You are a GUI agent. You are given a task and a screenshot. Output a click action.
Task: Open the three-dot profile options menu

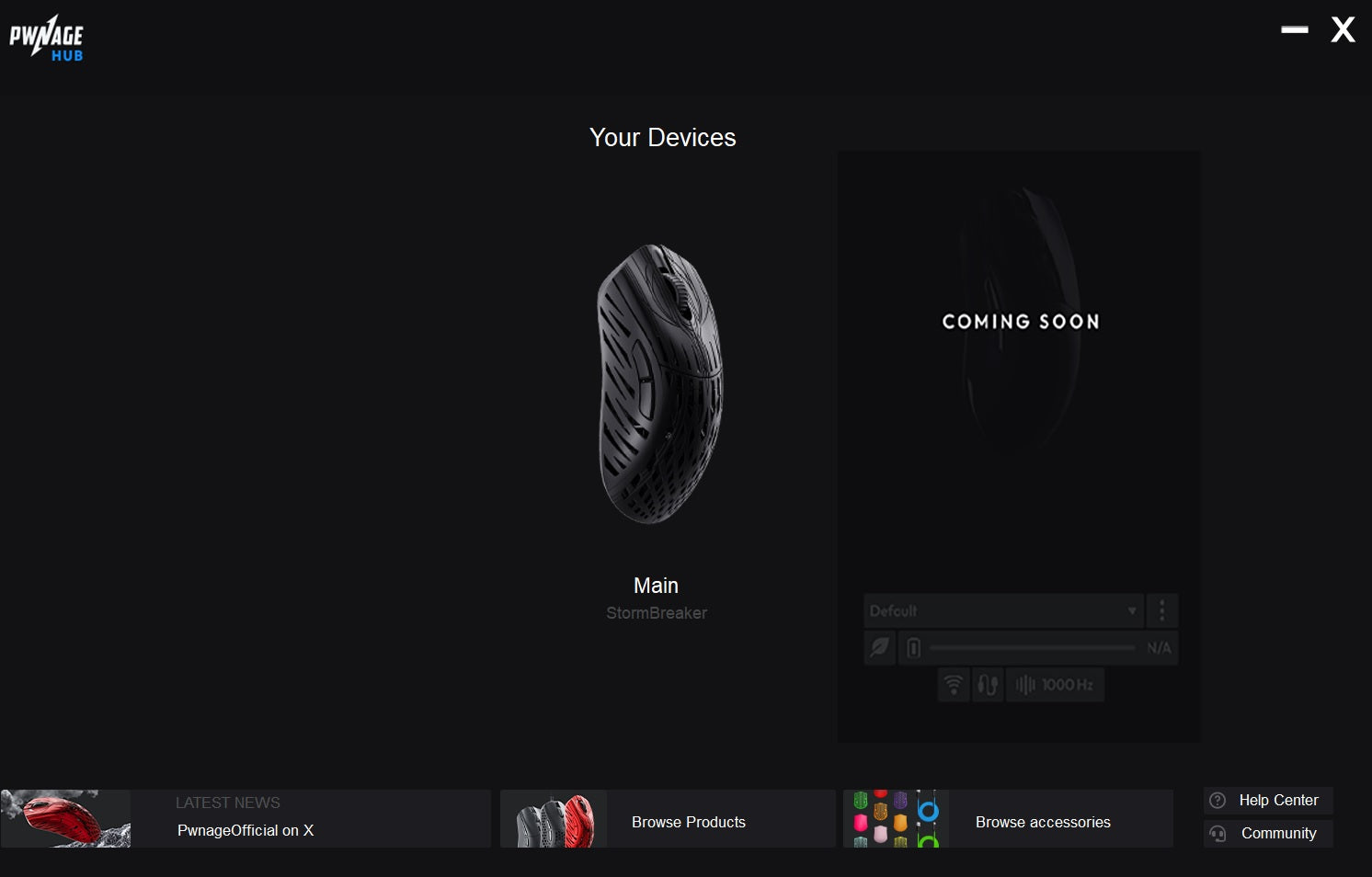(x=1162, y=610)
